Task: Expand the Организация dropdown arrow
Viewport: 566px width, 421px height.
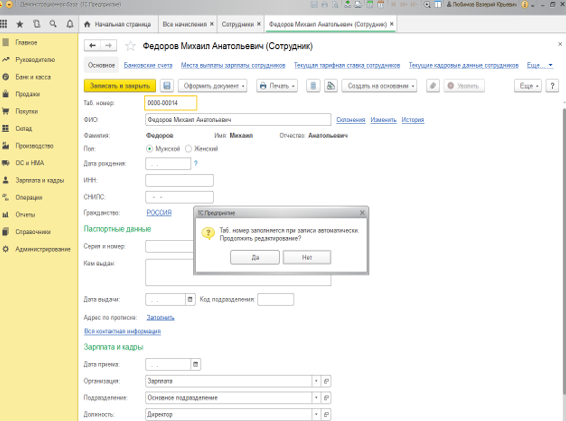Action: (316, 381)
